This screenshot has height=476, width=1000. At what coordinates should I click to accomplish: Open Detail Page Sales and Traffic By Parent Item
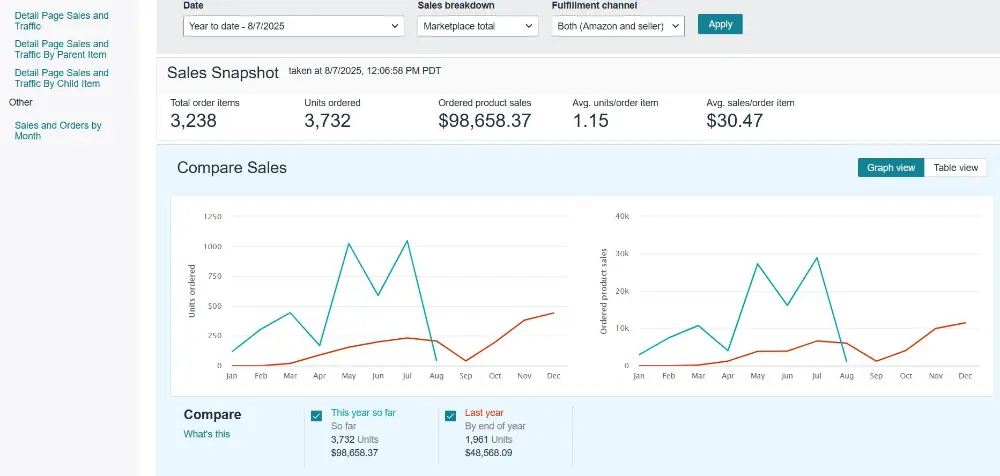[x=61, y=49]
